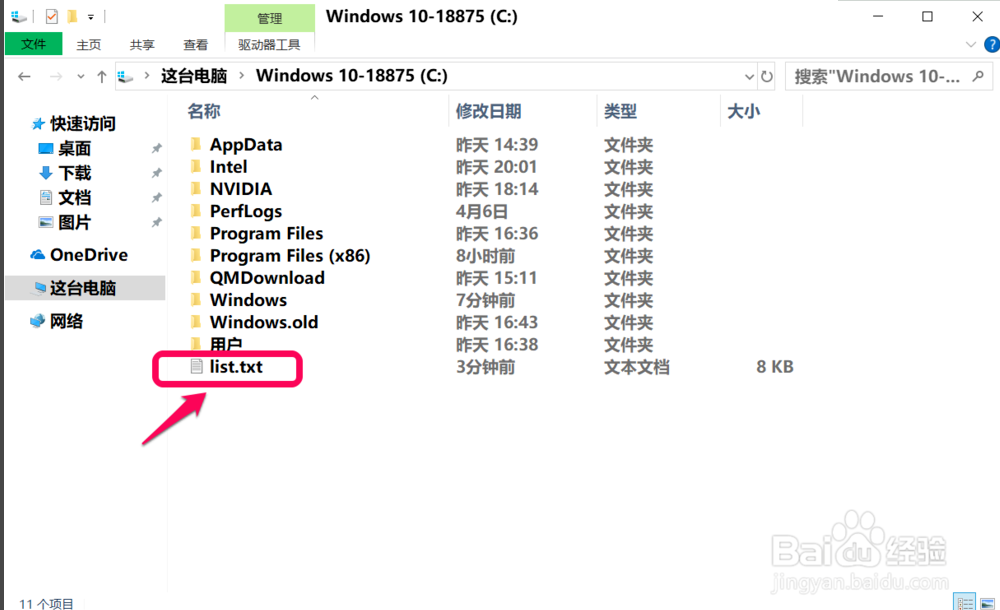Select the Windows.old folder icon

(x=196, y=322)
